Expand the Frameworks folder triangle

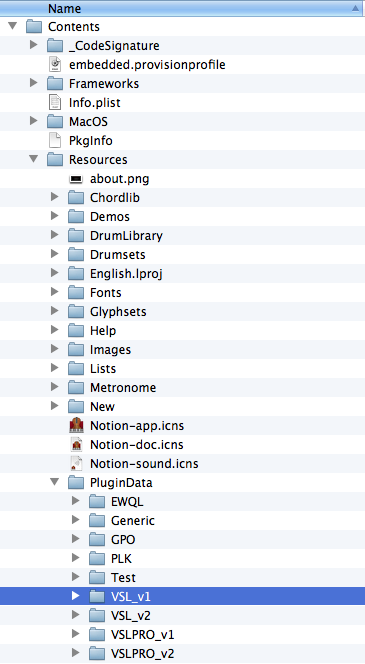(x=34, y=83)
